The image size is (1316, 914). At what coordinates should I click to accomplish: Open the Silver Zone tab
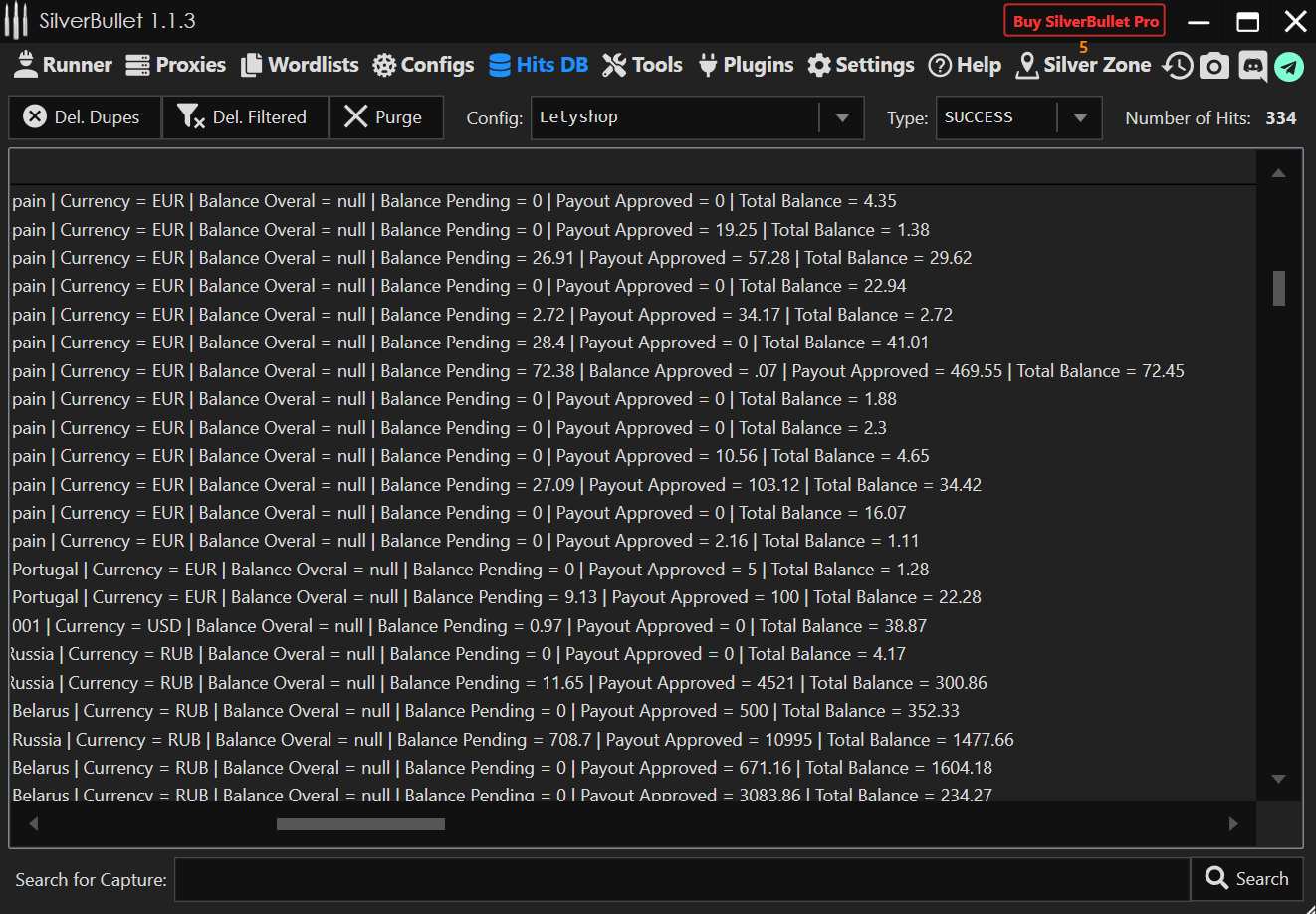pyautogui.click(x=1083, y=65)
